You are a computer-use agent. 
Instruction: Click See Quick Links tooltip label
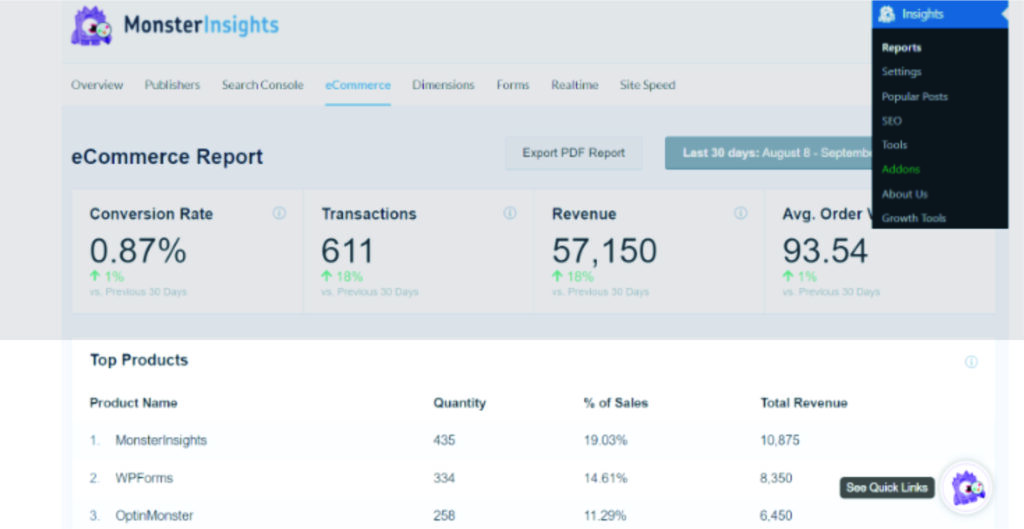point(887,487)
